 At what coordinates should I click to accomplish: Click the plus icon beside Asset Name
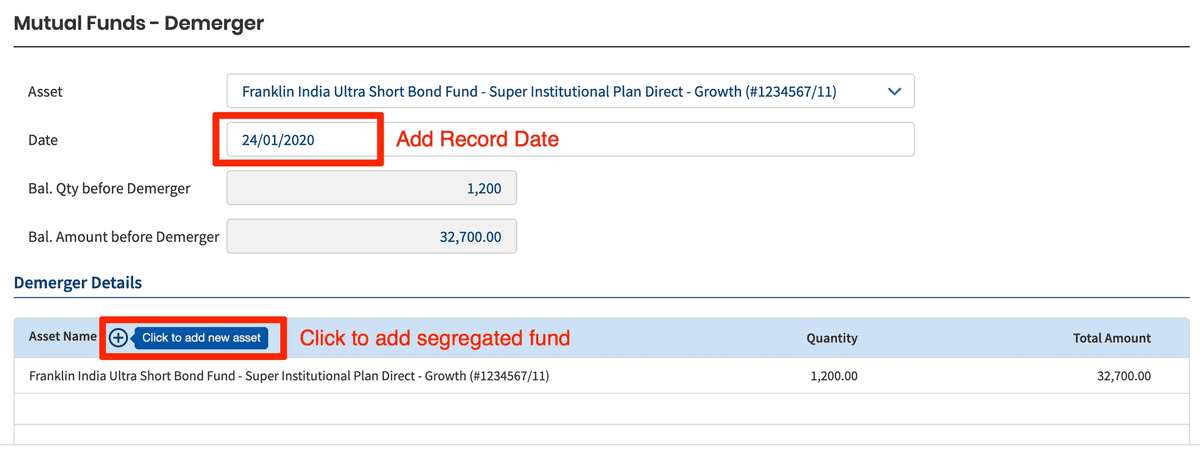point(118,338)
